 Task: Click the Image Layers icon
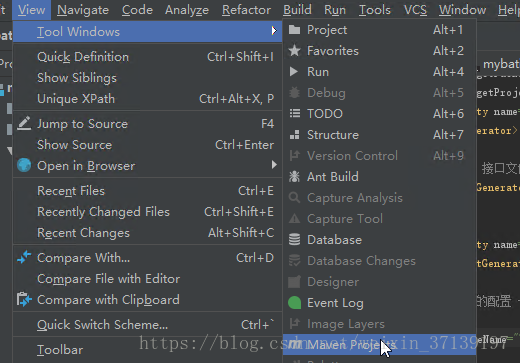click(295, 324)
